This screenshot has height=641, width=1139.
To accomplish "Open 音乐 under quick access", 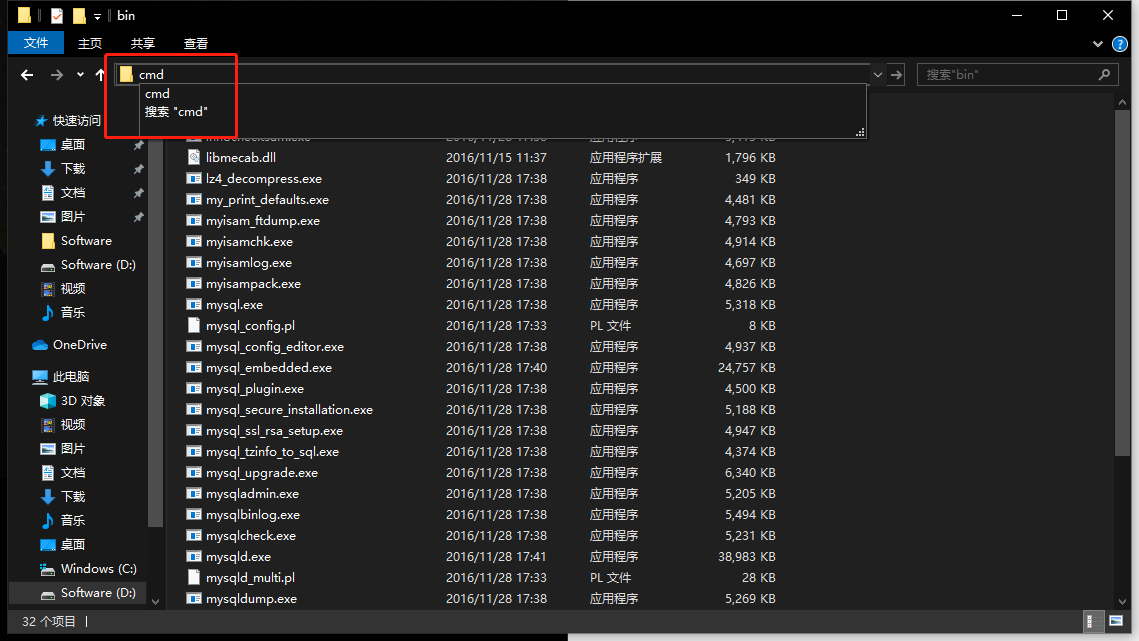I will point(73,313).
